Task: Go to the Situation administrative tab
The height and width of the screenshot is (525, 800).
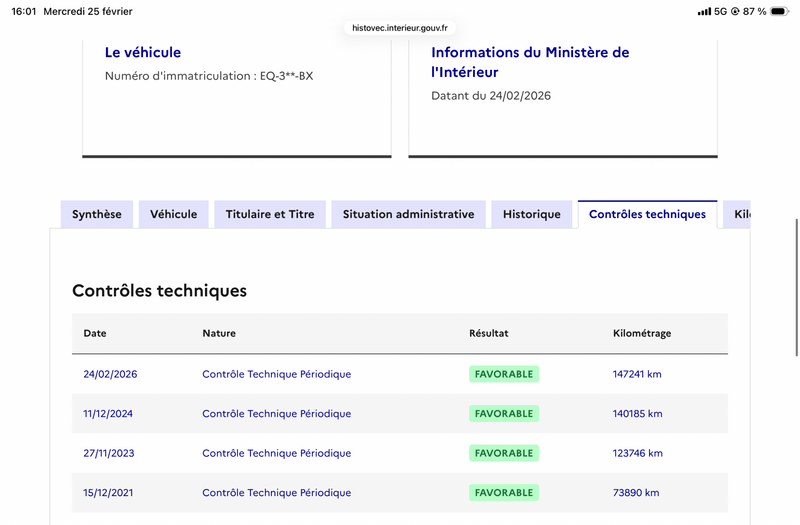Action: tap(408, 214)
